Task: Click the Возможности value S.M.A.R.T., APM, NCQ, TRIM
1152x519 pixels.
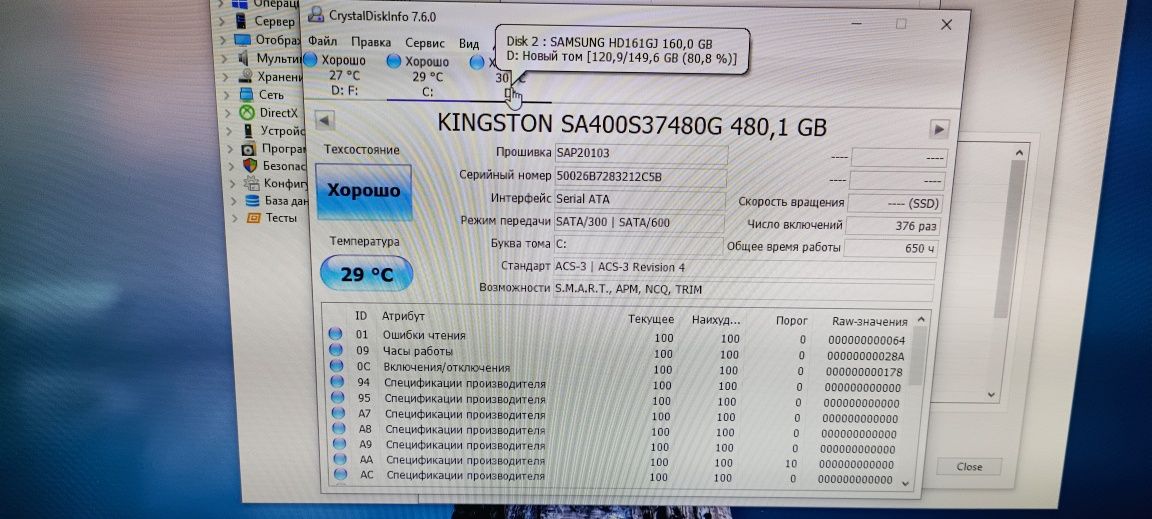Action: click(x=742, y=291)
